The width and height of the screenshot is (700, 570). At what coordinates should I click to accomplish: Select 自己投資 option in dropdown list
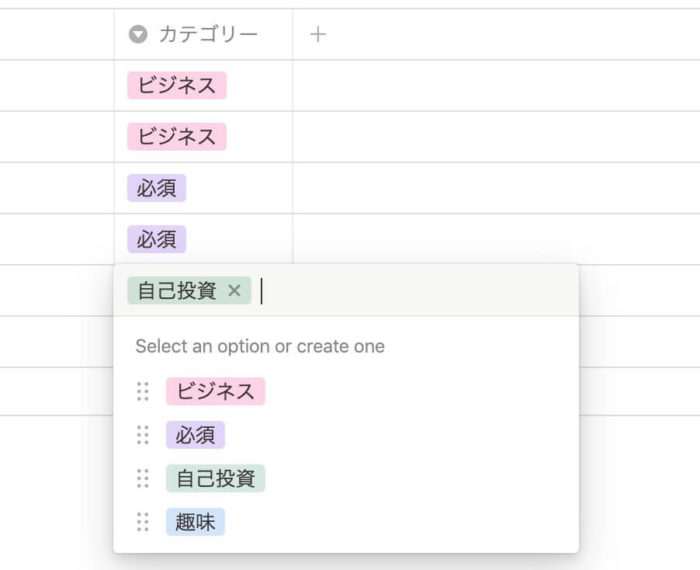(x=216, y=478)
